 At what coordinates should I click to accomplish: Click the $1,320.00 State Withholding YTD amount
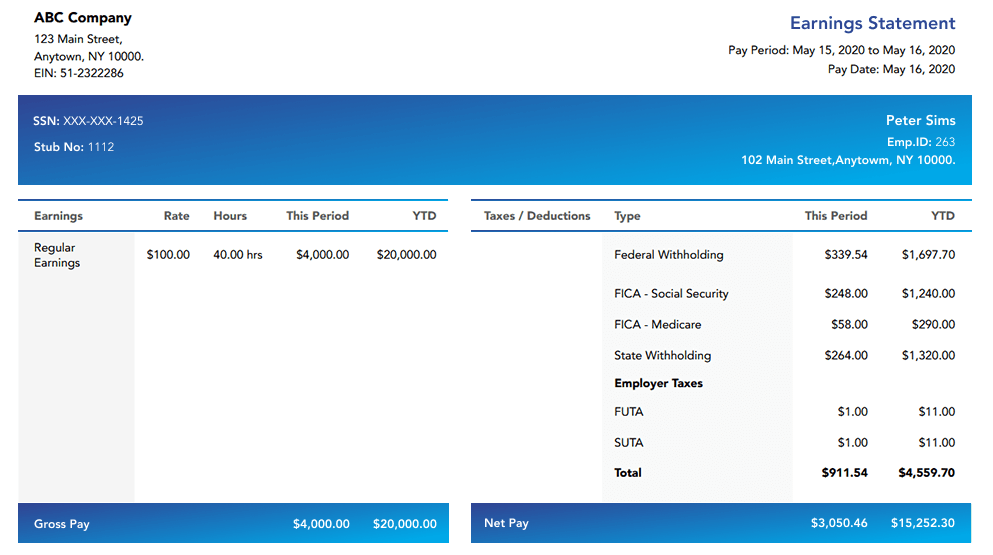click(928, 355)
